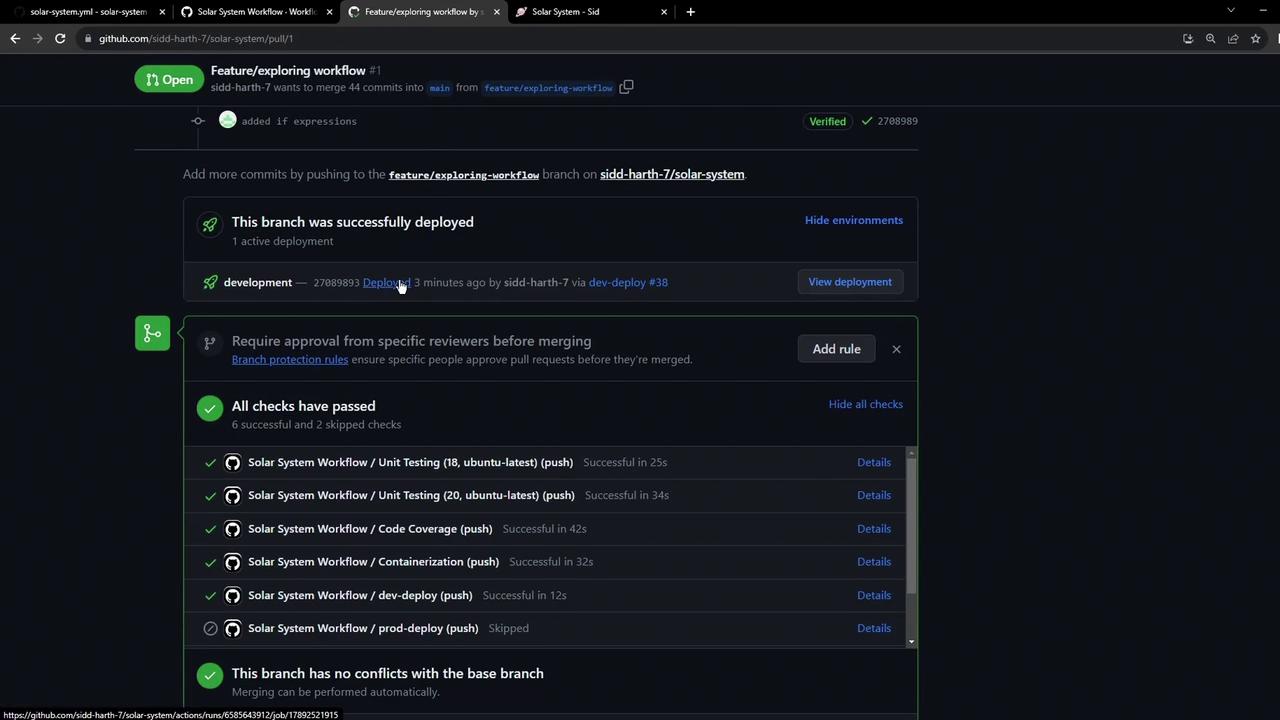Click the branch icon beside 'Require approval'
The width and height of the screenshot is (1280, 720).
click(210, 343)
